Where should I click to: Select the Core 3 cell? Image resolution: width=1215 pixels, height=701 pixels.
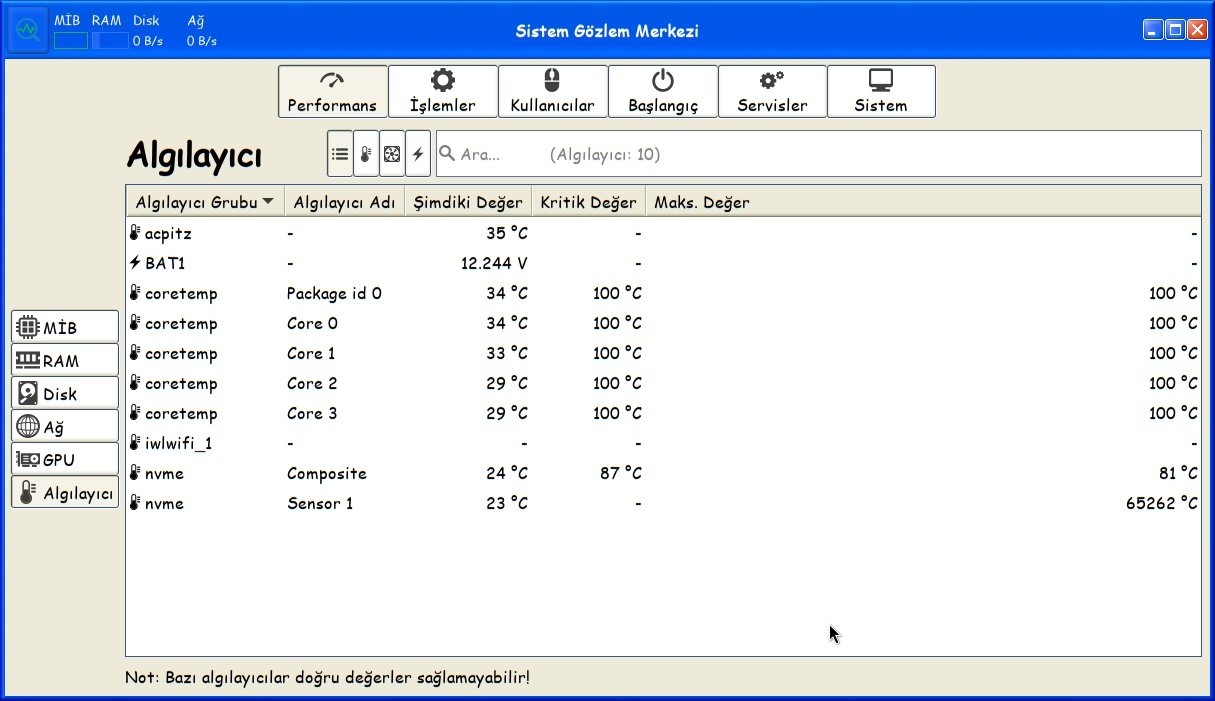click(312, 413)
